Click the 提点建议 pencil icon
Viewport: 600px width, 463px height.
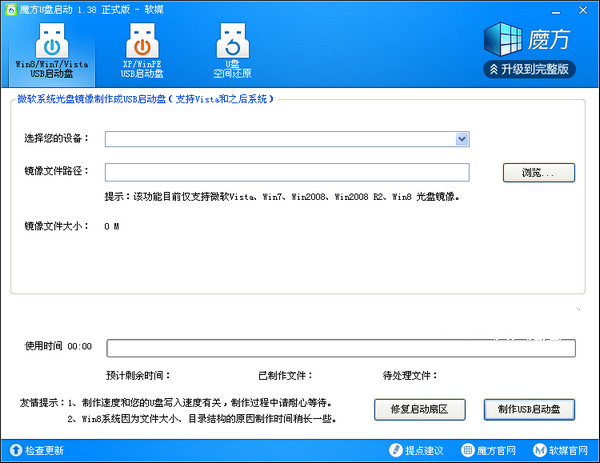coord(396,450)
